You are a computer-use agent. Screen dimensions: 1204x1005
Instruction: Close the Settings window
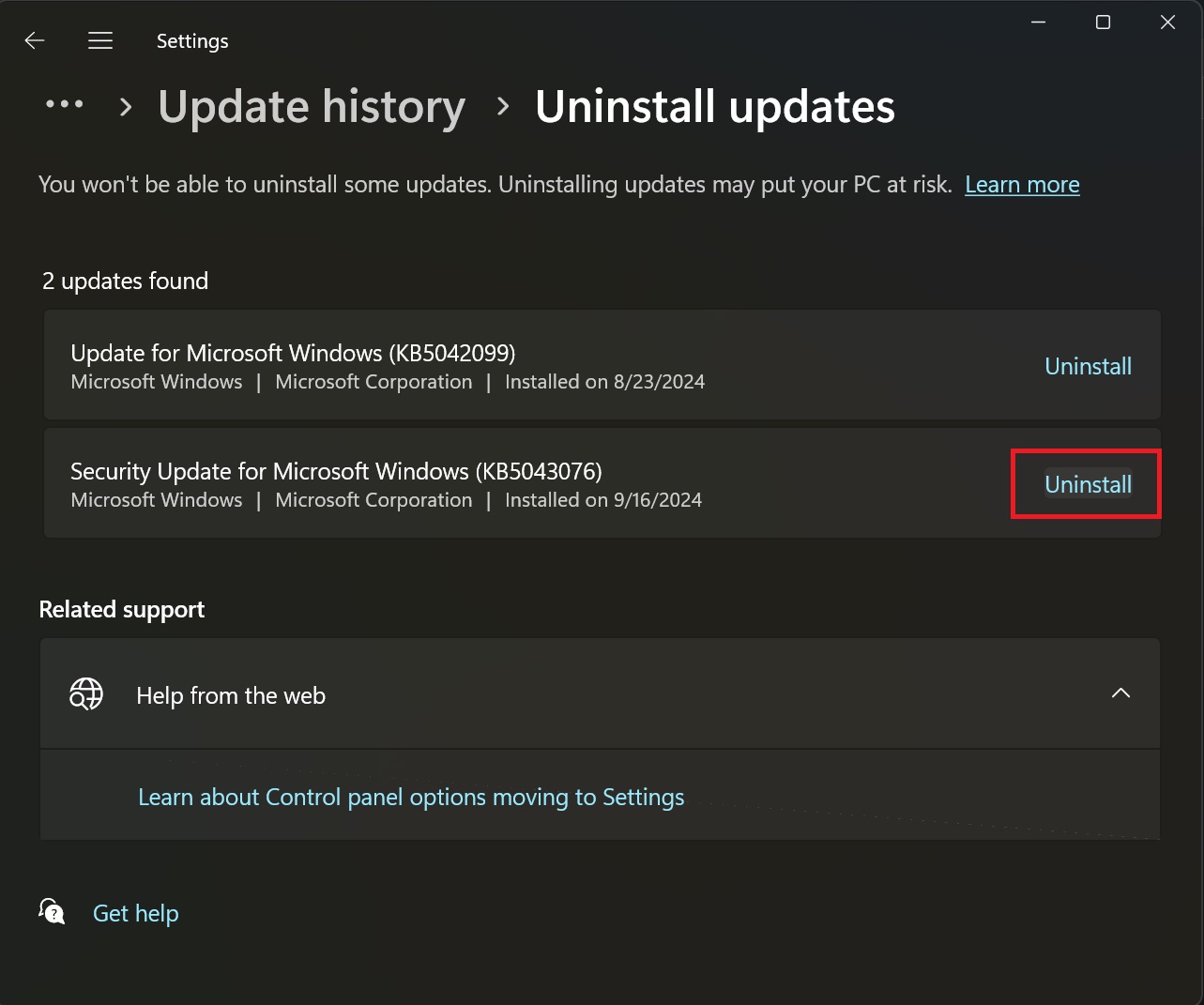click(x=1167, y=23)
